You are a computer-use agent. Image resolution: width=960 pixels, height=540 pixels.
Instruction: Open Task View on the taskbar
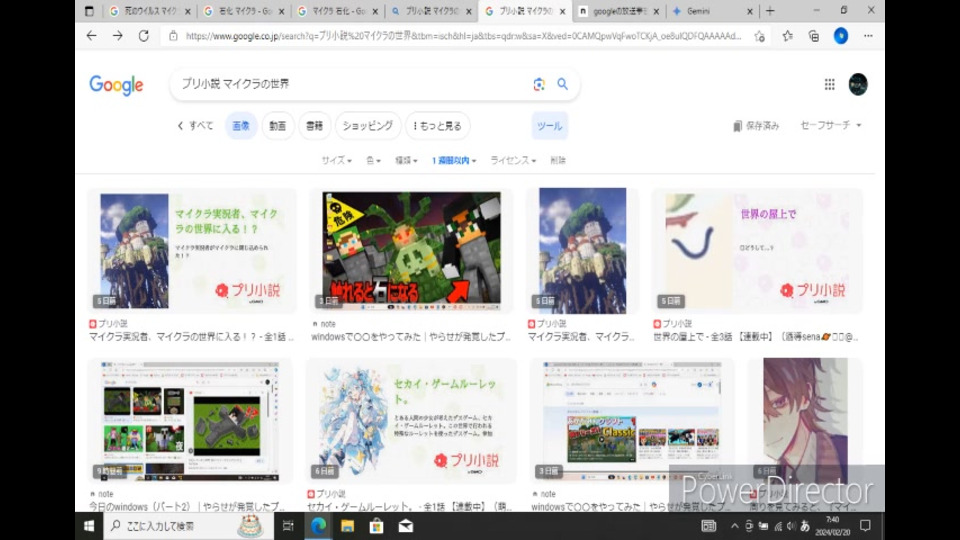tap(288, 526)
